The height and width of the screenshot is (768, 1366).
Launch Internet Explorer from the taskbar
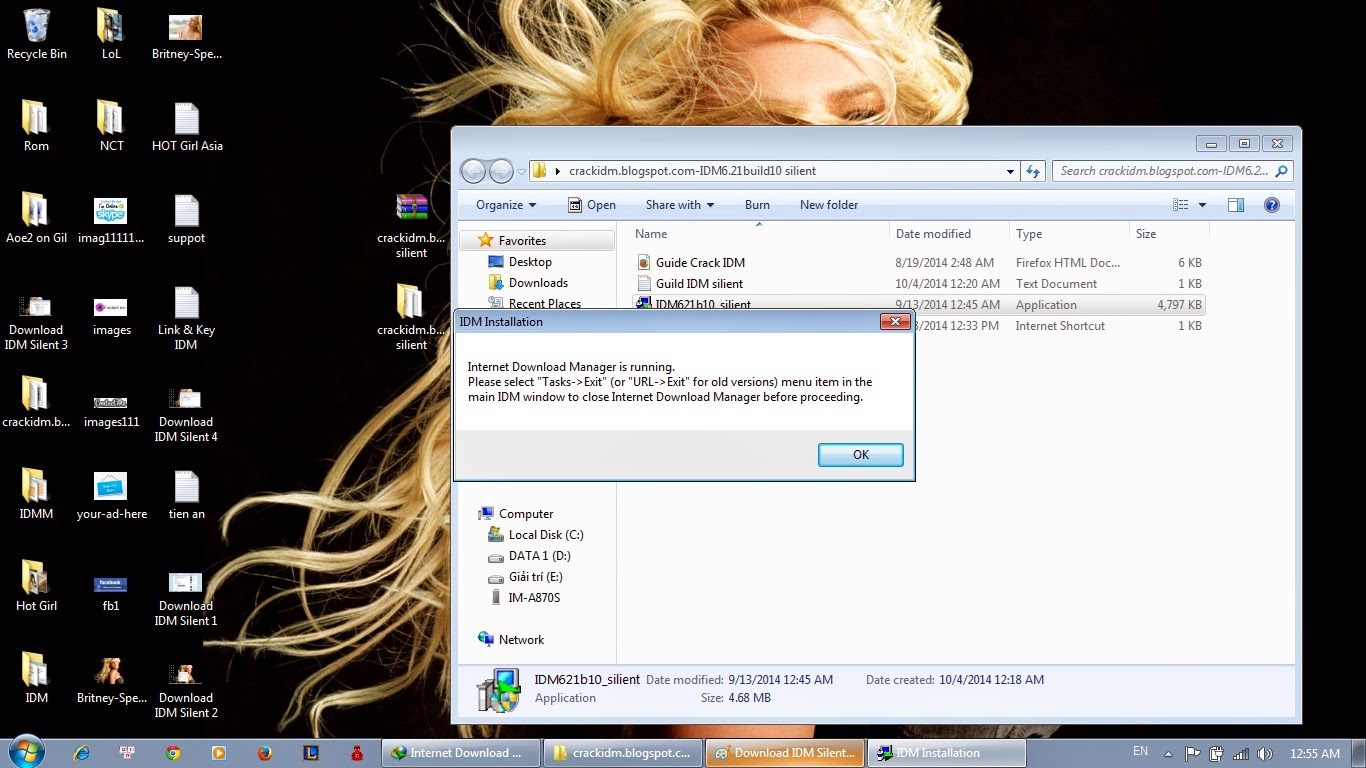click(x=82, y=753)
